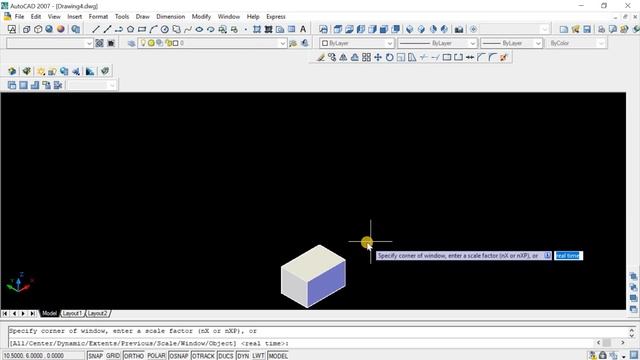Select the Move tool
The height and width of the screenshot is (360, 640).
378,57
